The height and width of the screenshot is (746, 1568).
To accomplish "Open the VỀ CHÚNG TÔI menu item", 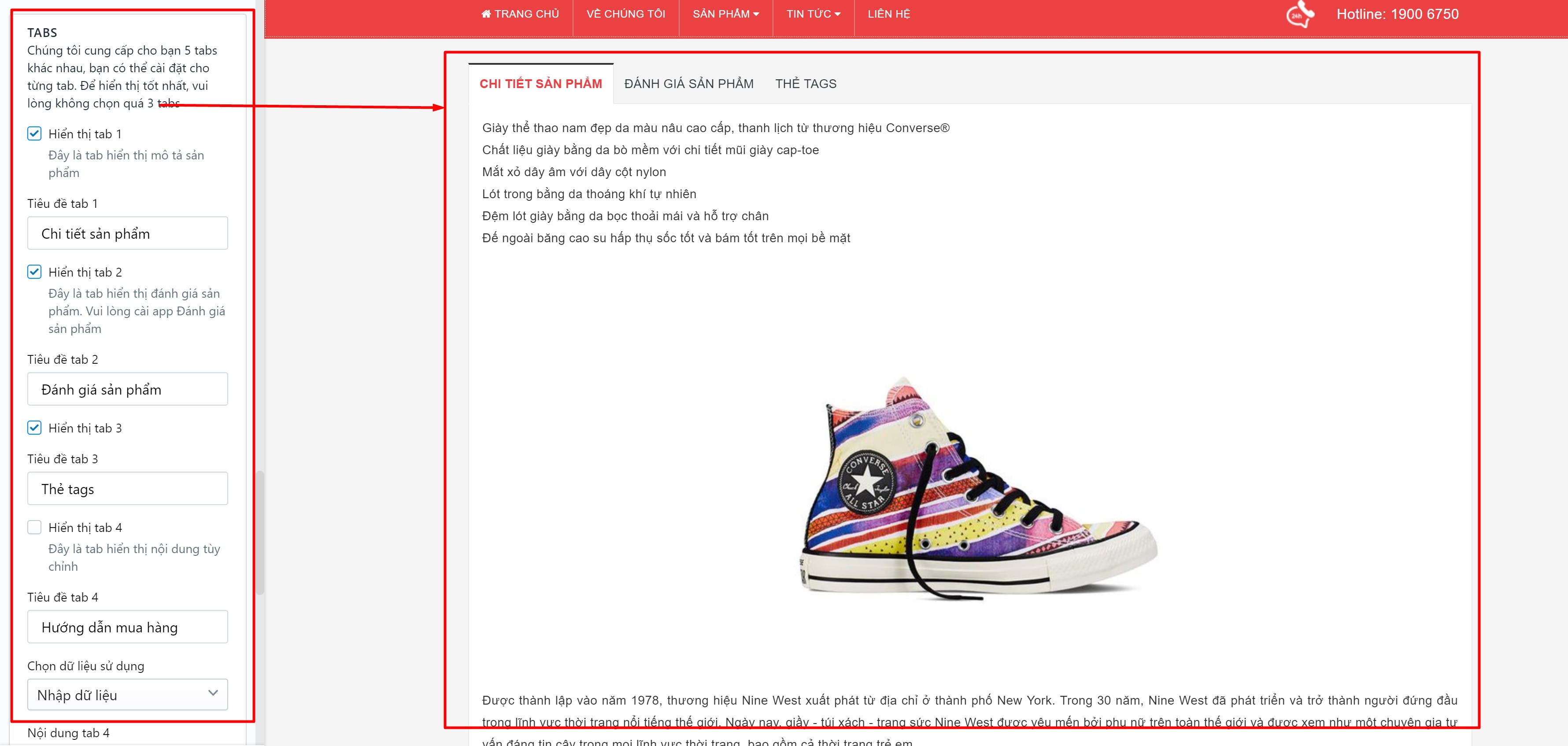I will coord(626,14).
